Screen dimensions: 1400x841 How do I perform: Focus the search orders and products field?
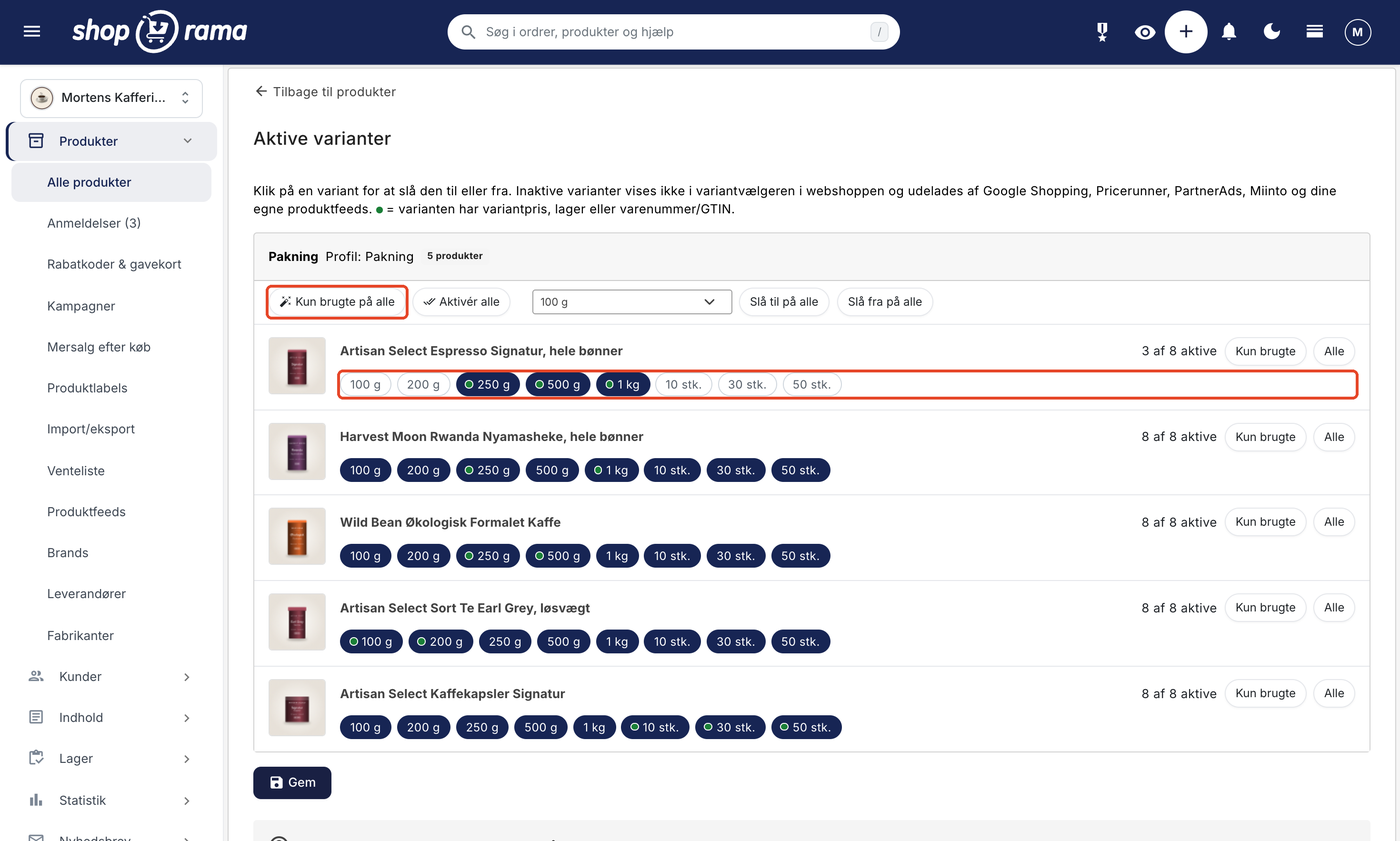(674, 32)
